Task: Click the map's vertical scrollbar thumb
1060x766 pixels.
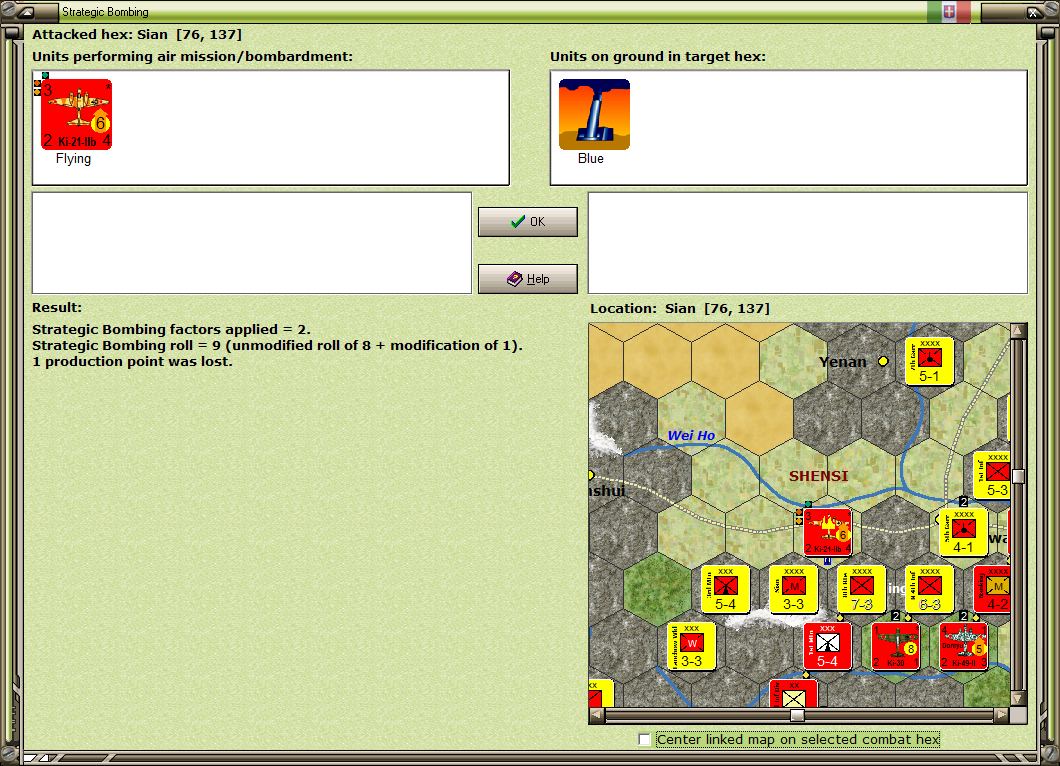Action: point(1019,476)
